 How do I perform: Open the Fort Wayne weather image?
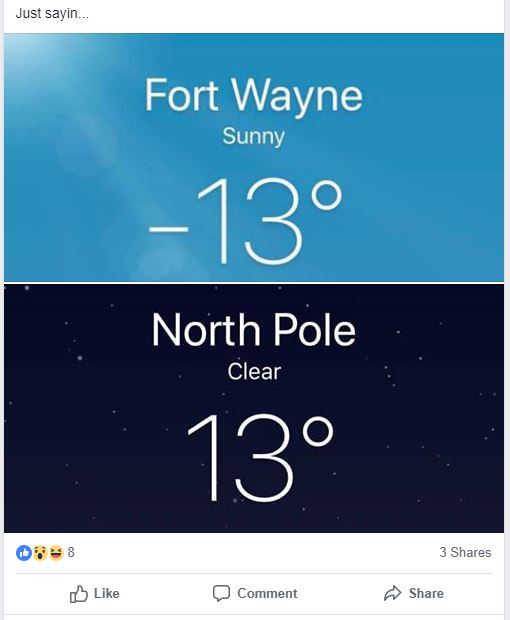[x=254, y=157]
